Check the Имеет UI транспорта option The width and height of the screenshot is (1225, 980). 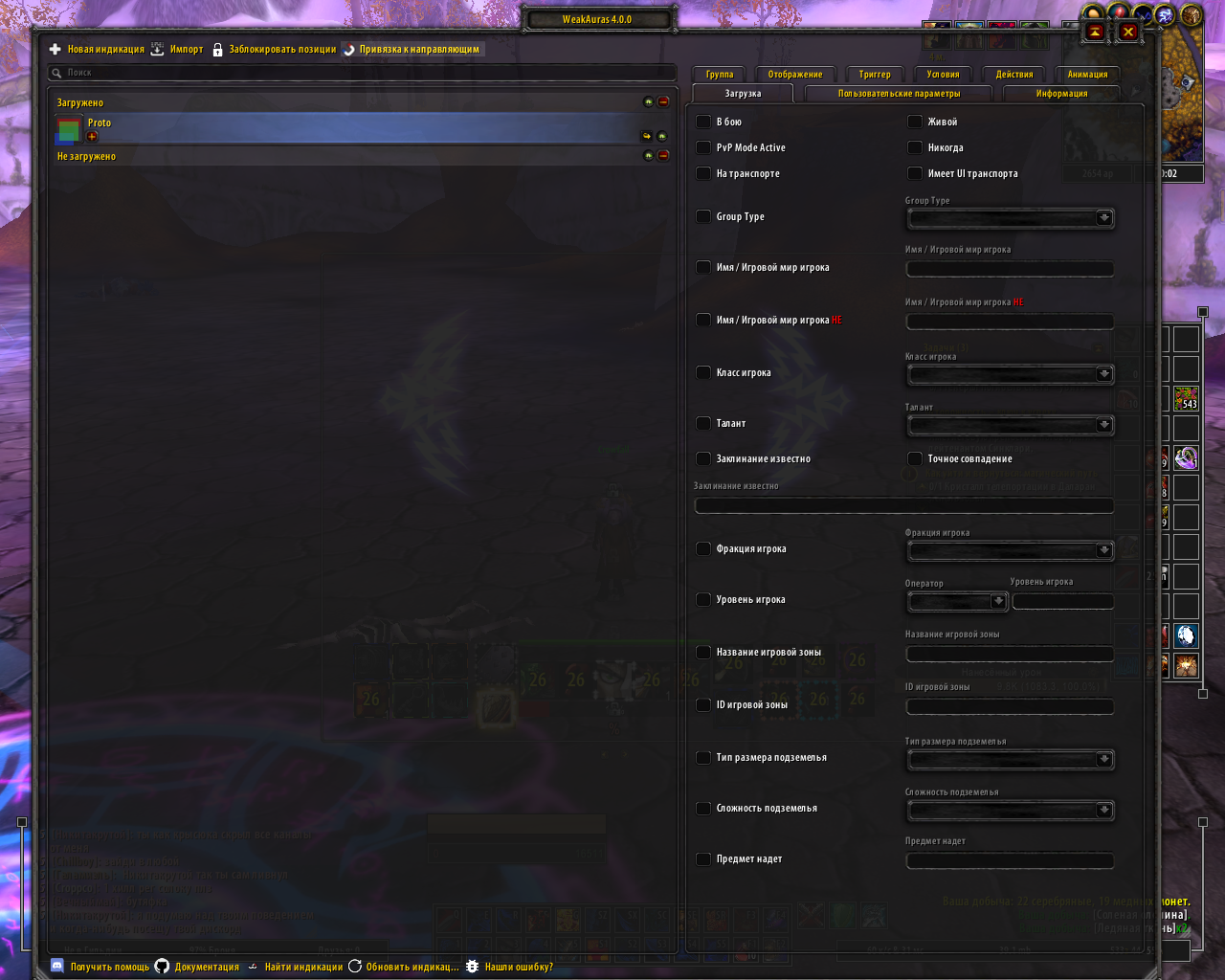[915, 173]
